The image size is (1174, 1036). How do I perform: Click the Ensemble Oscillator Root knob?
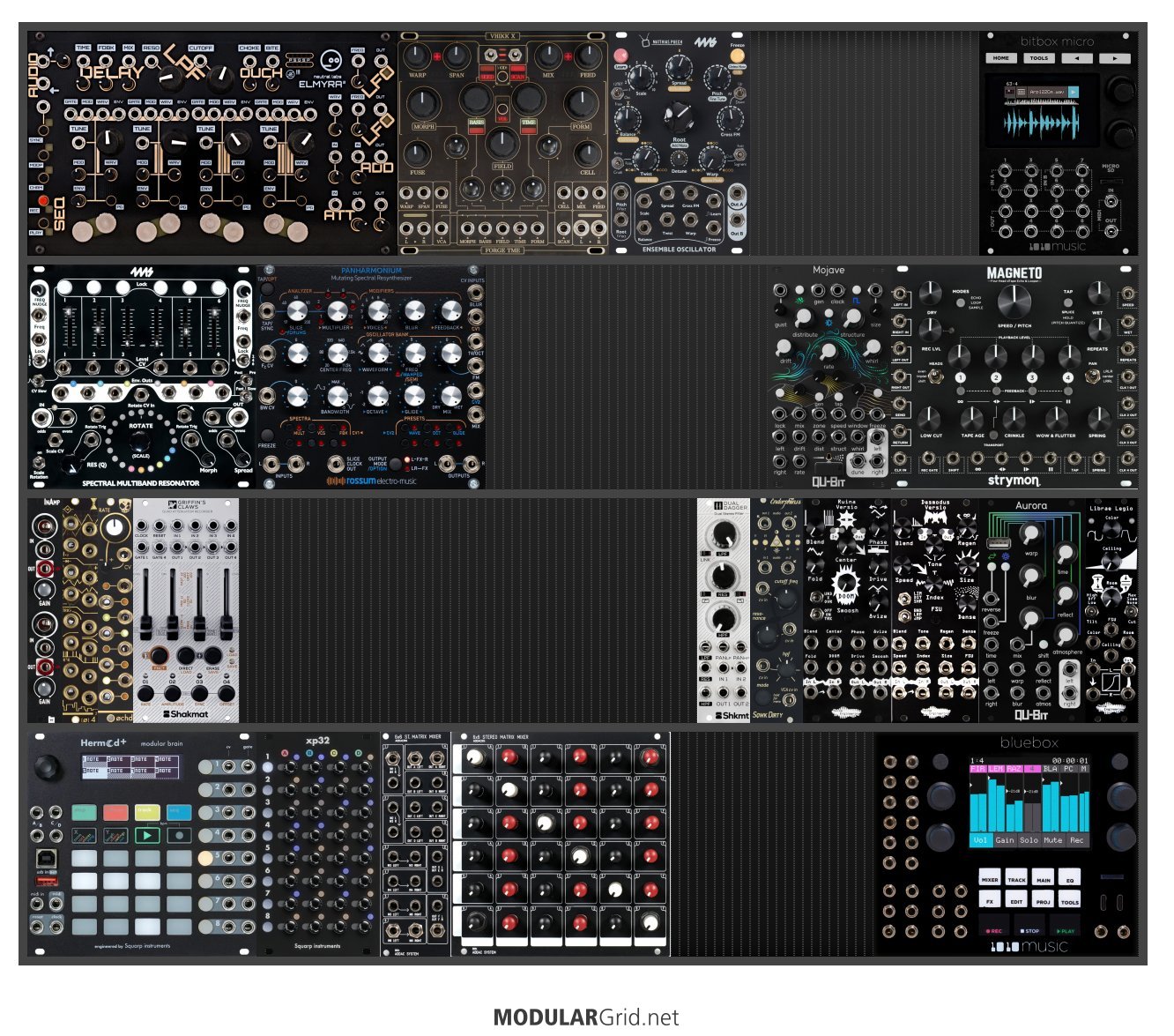678,116
